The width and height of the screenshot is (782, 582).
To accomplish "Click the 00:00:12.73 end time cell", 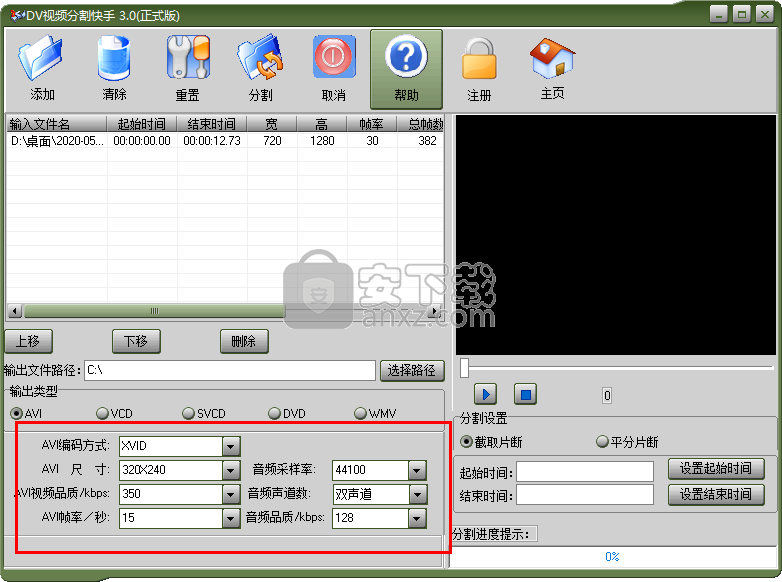I will pos(212,141).
